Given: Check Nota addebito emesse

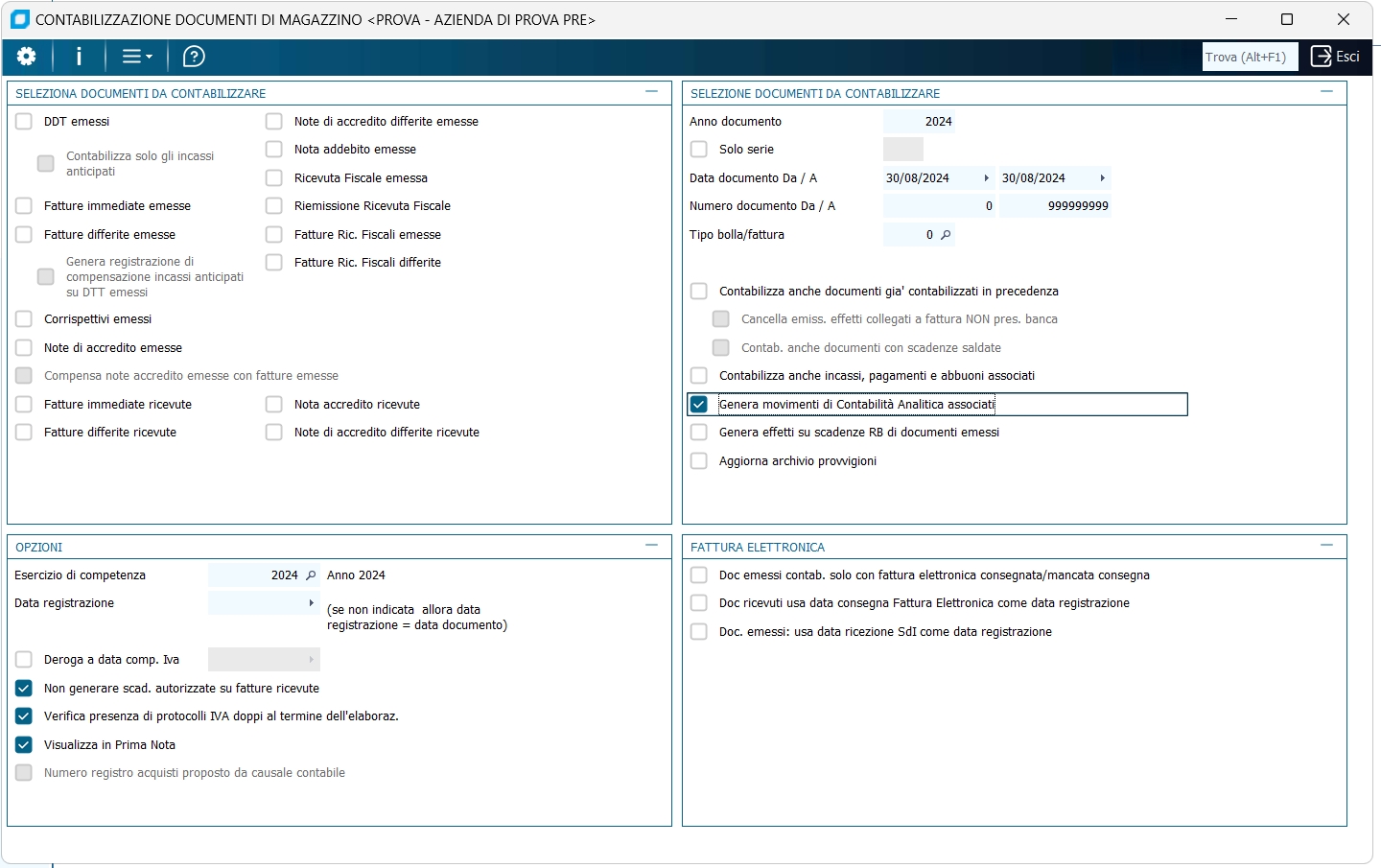Looking at the screenshot, I should [274, 150].
